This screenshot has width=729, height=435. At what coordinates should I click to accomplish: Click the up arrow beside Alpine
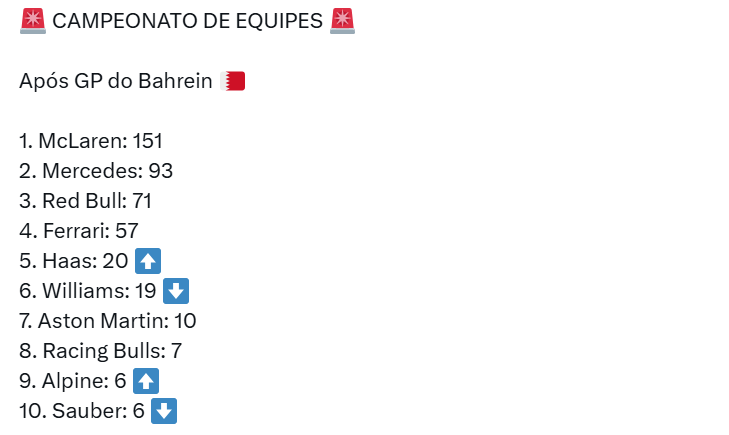[146, 381]
